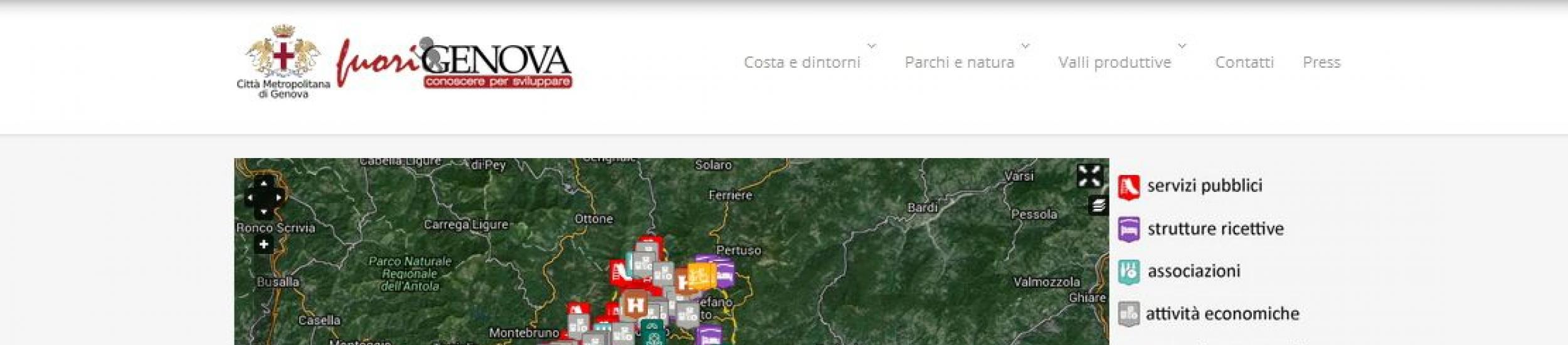Open the map layers switcher
1568x345 pixels.
[1098, 205]
